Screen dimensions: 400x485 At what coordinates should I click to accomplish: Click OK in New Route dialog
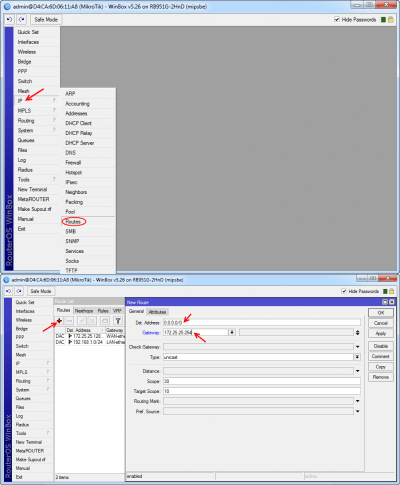(381, 313)
